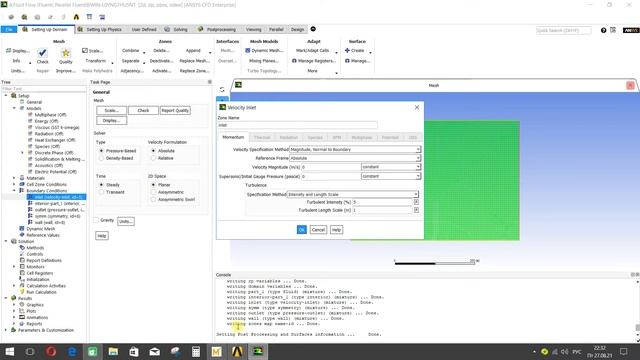Open the Postprocessing ribbon tab
Viewport: 640px width, 360px height.
[217, 29]
